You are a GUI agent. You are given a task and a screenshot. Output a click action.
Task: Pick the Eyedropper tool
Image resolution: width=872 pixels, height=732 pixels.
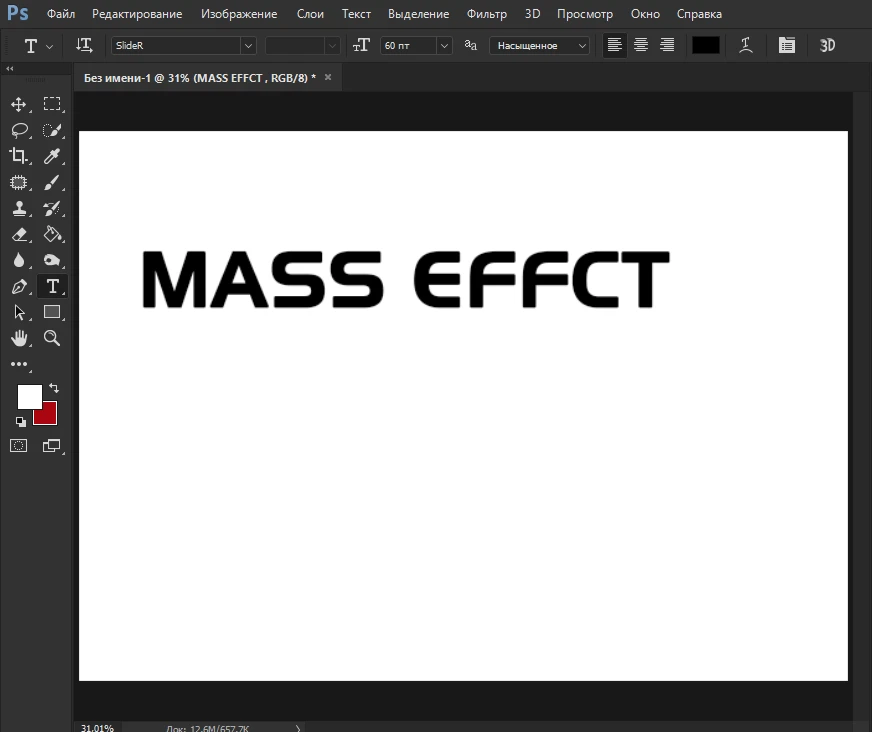(52, 155)
